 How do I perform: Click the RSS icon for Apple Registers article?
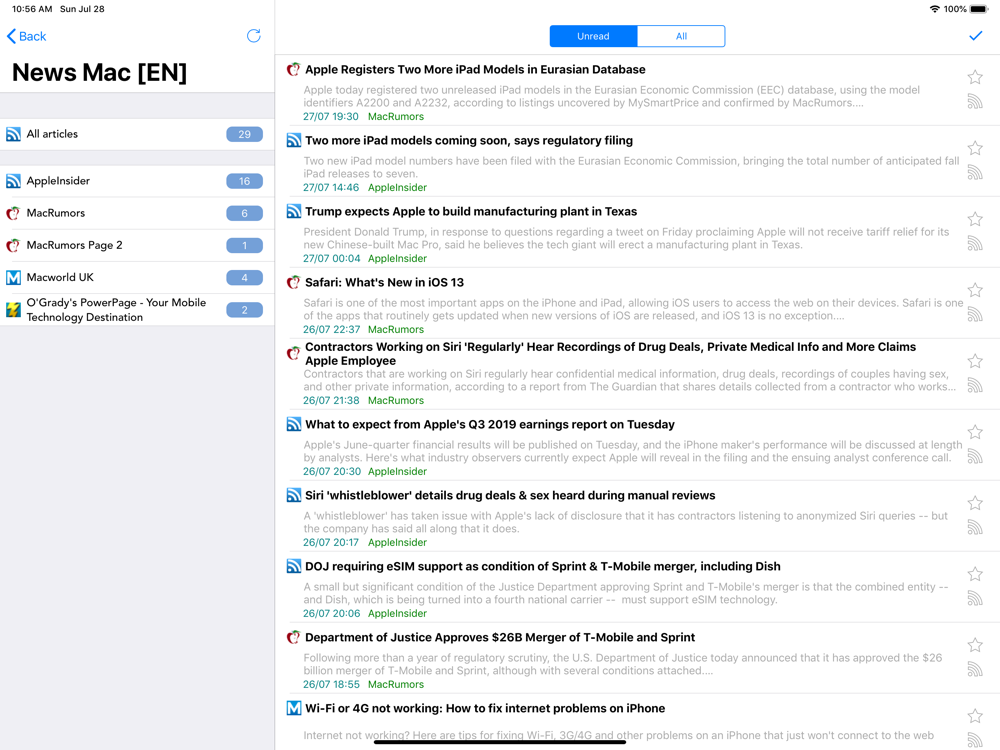(974, 101)
